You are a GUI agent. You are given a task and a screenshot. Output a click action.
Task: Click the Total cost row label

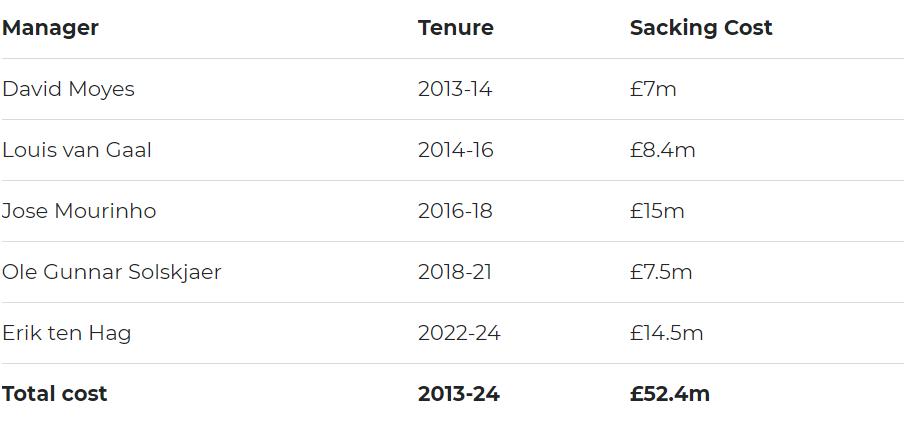(x=54, y=394)
